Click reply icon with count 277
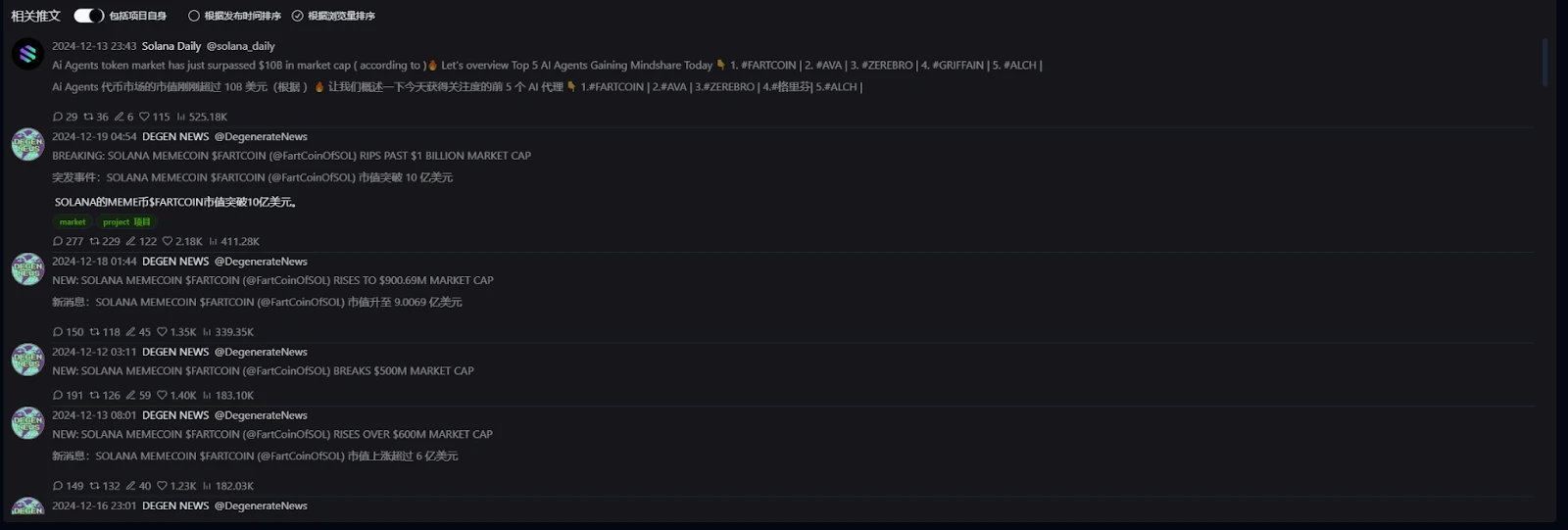 58,241
